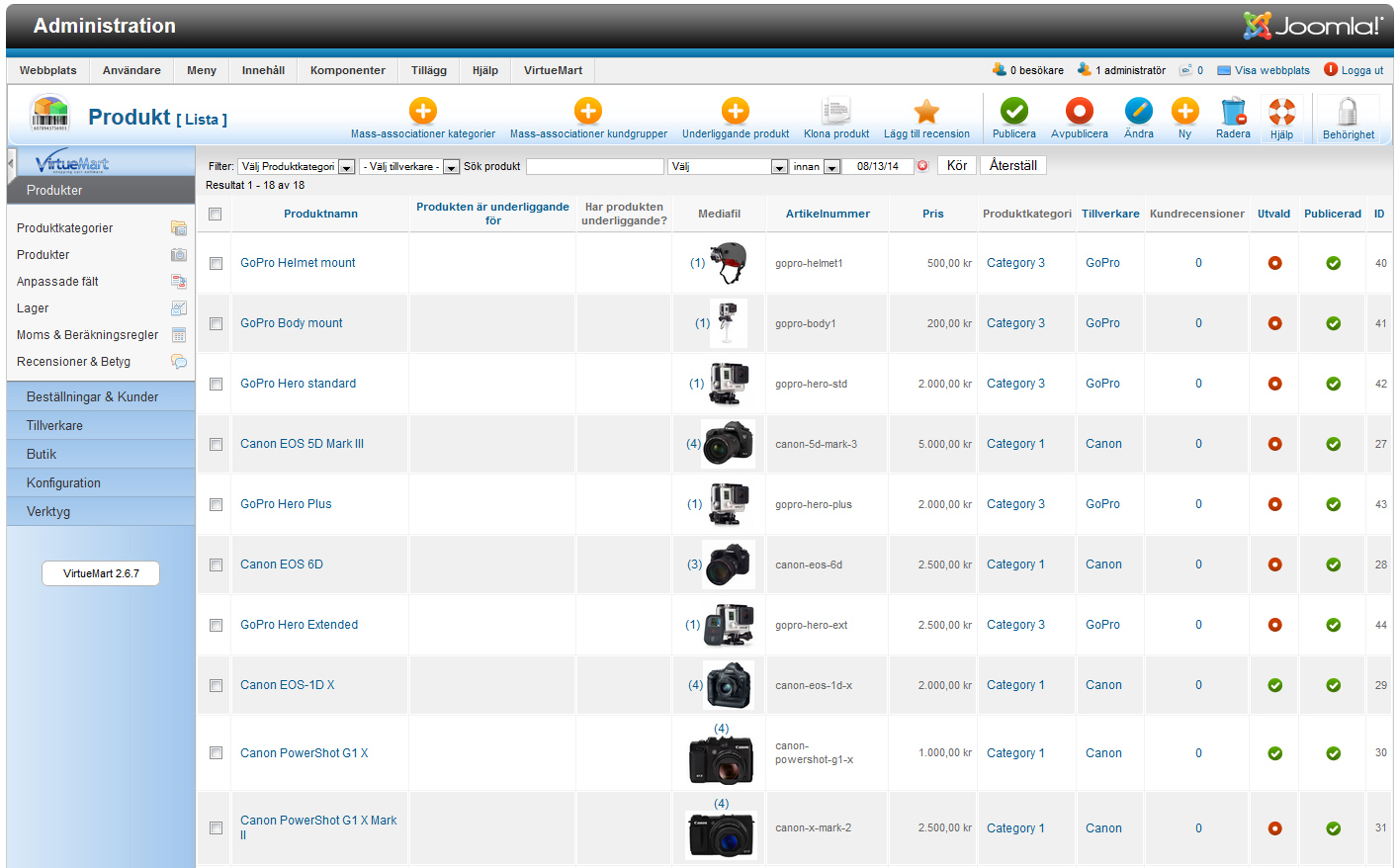Toggle Publicerad status for Canon EOS 6D
Screen dimensions: 1398x868
click(x=1334, y=564)
